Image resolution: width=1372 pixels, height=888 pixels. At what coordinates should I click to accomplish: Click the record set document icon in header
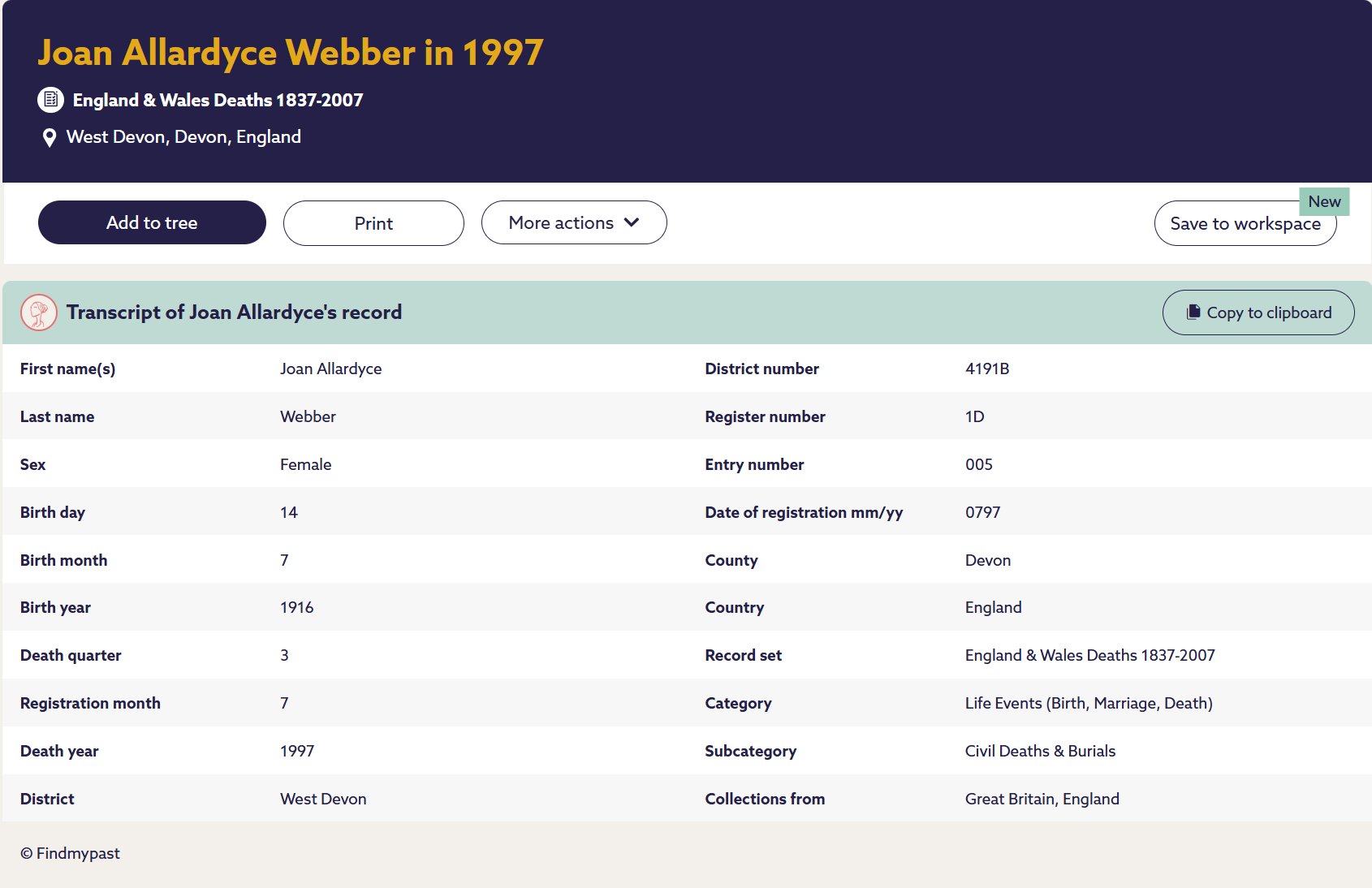pos(50,100)
